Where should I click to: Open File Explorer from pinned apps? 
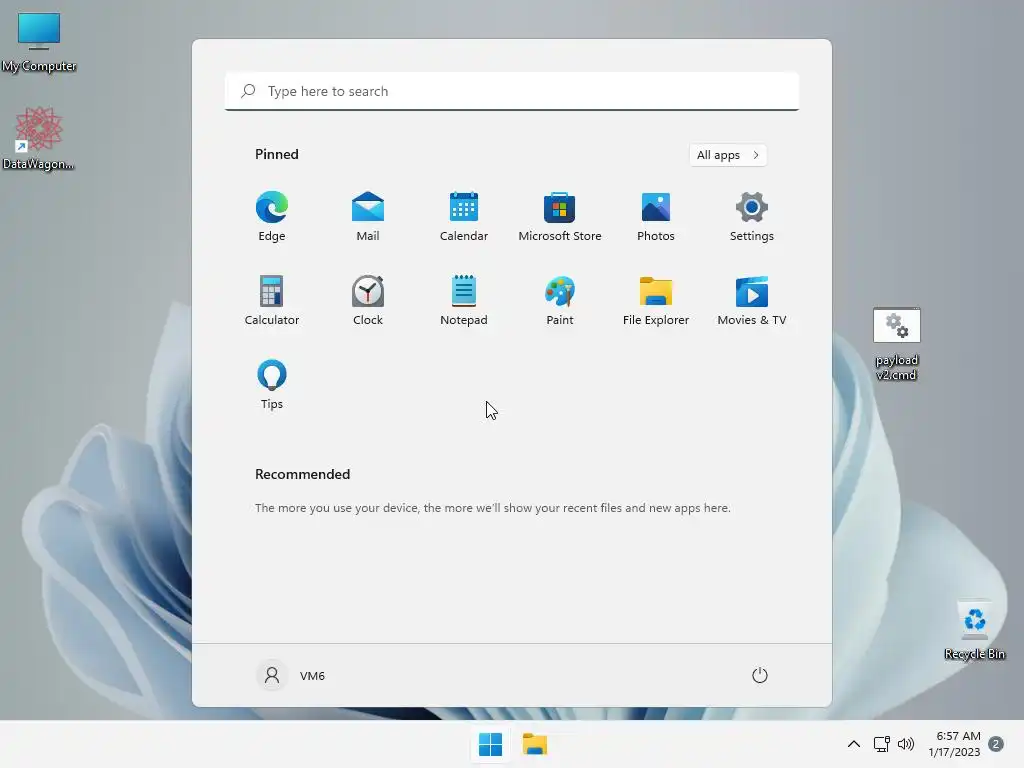coord(656,300)
